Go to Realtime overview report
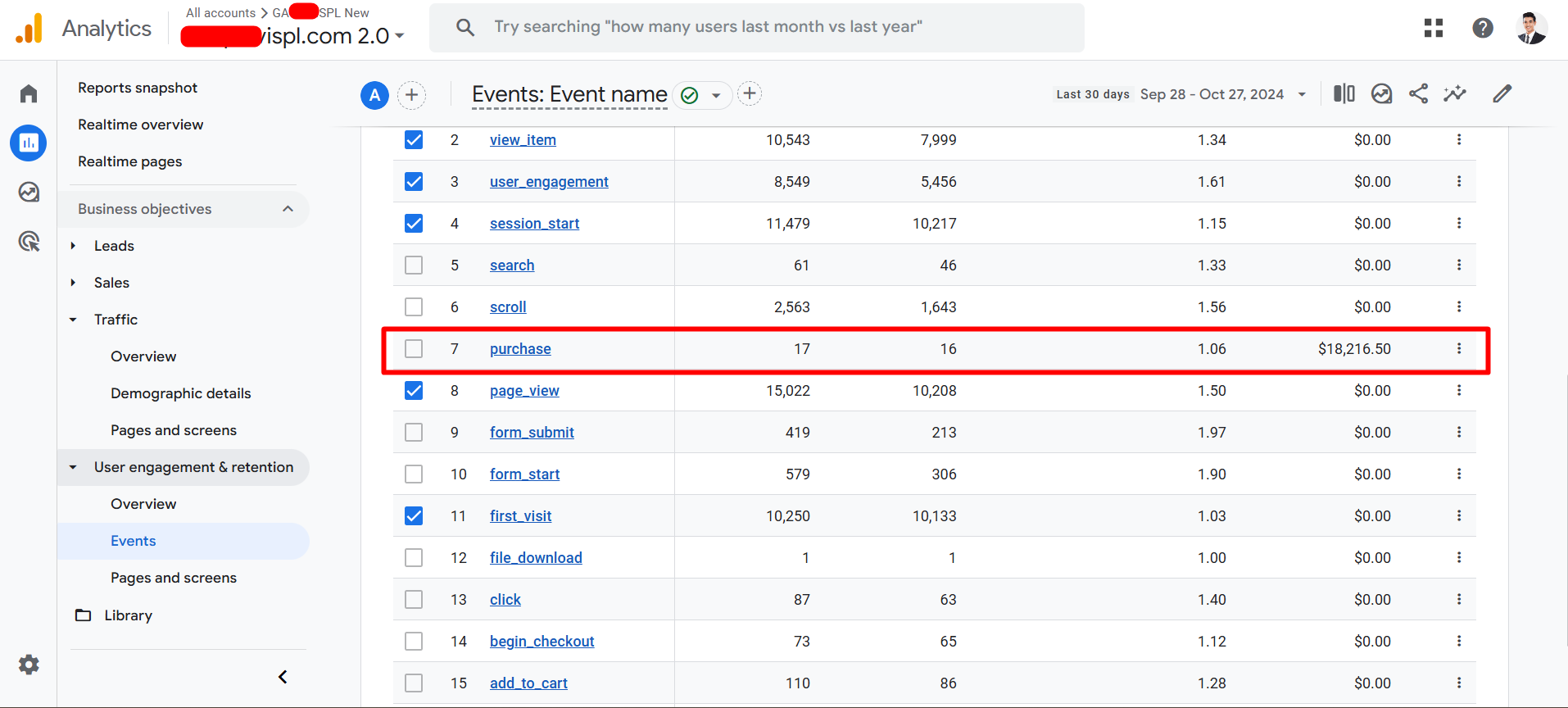The image size is (1568, 708). tap(140, 125)
